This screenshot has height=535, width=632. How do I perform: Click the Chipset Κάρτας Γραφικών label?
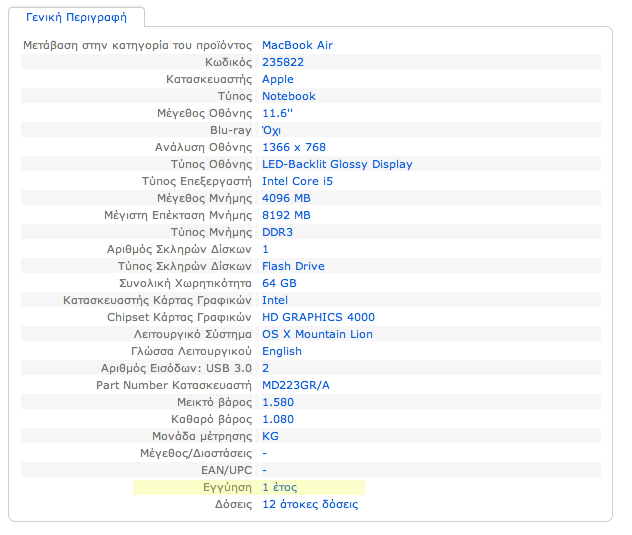(x=179, y=317)
